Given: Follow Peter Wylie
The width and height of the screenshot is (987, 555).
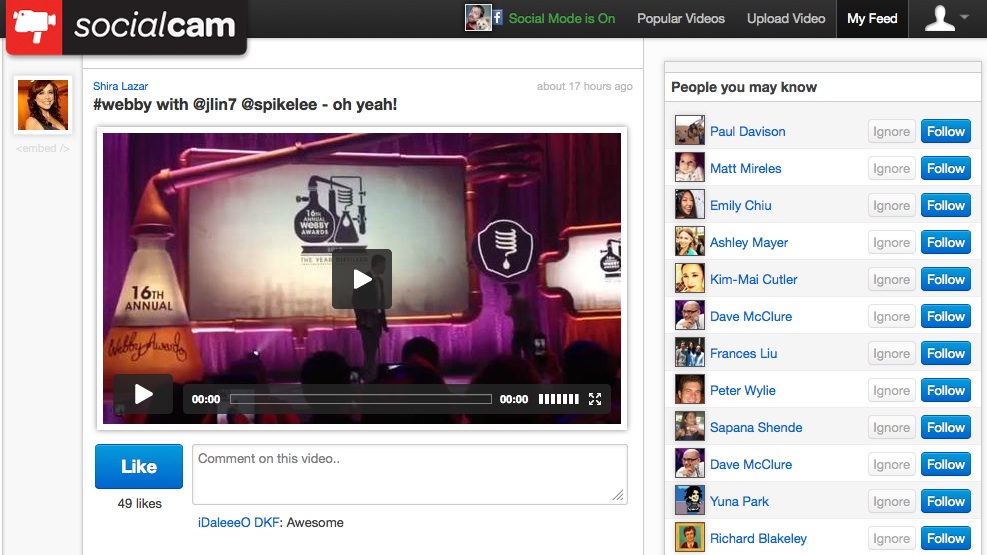Looking at the screenshot, I should click(x=945, y=391).
